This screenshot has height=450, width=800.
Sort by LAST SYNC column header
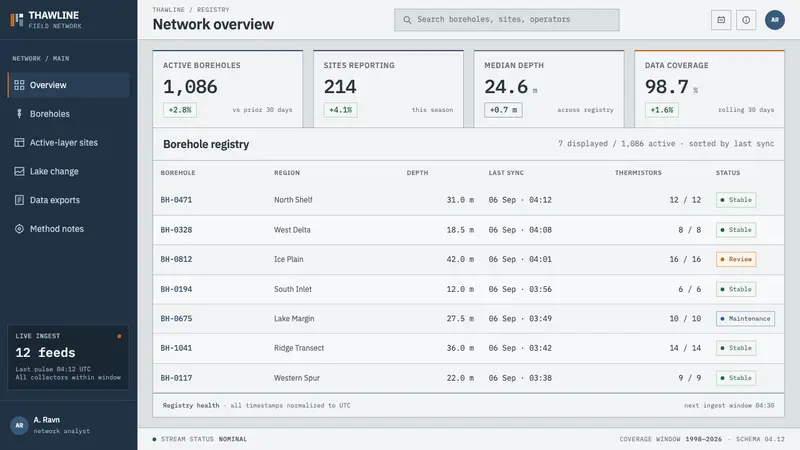point(506,173)
